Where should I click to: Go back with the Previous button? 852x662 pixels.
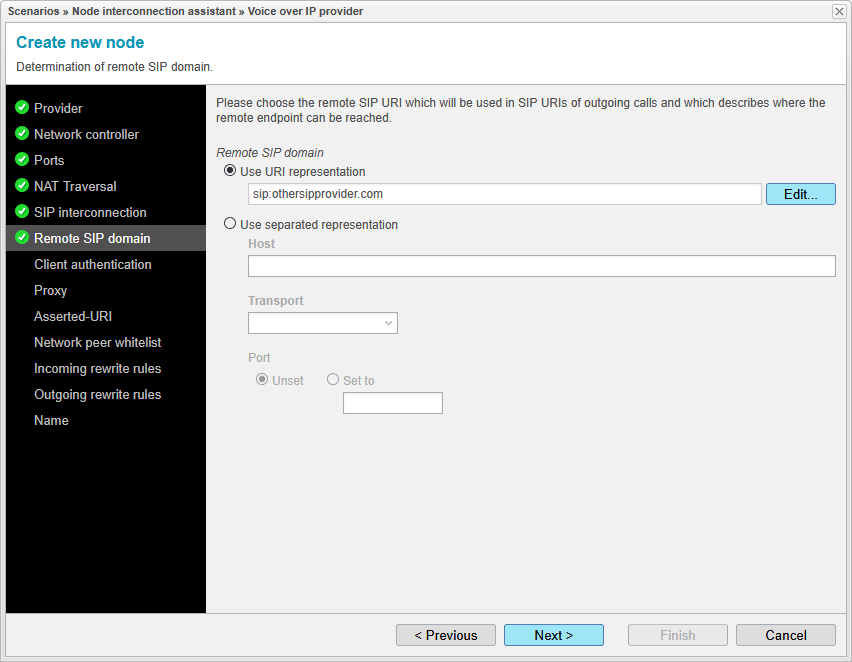[445, 635]
